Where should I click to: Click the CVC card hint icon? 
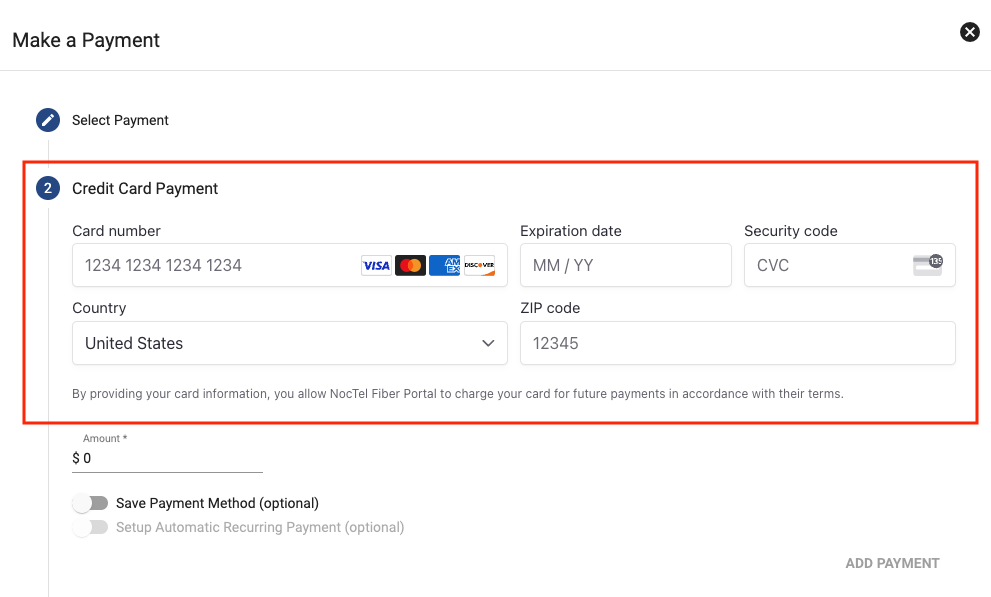click(x=928, y=265)
